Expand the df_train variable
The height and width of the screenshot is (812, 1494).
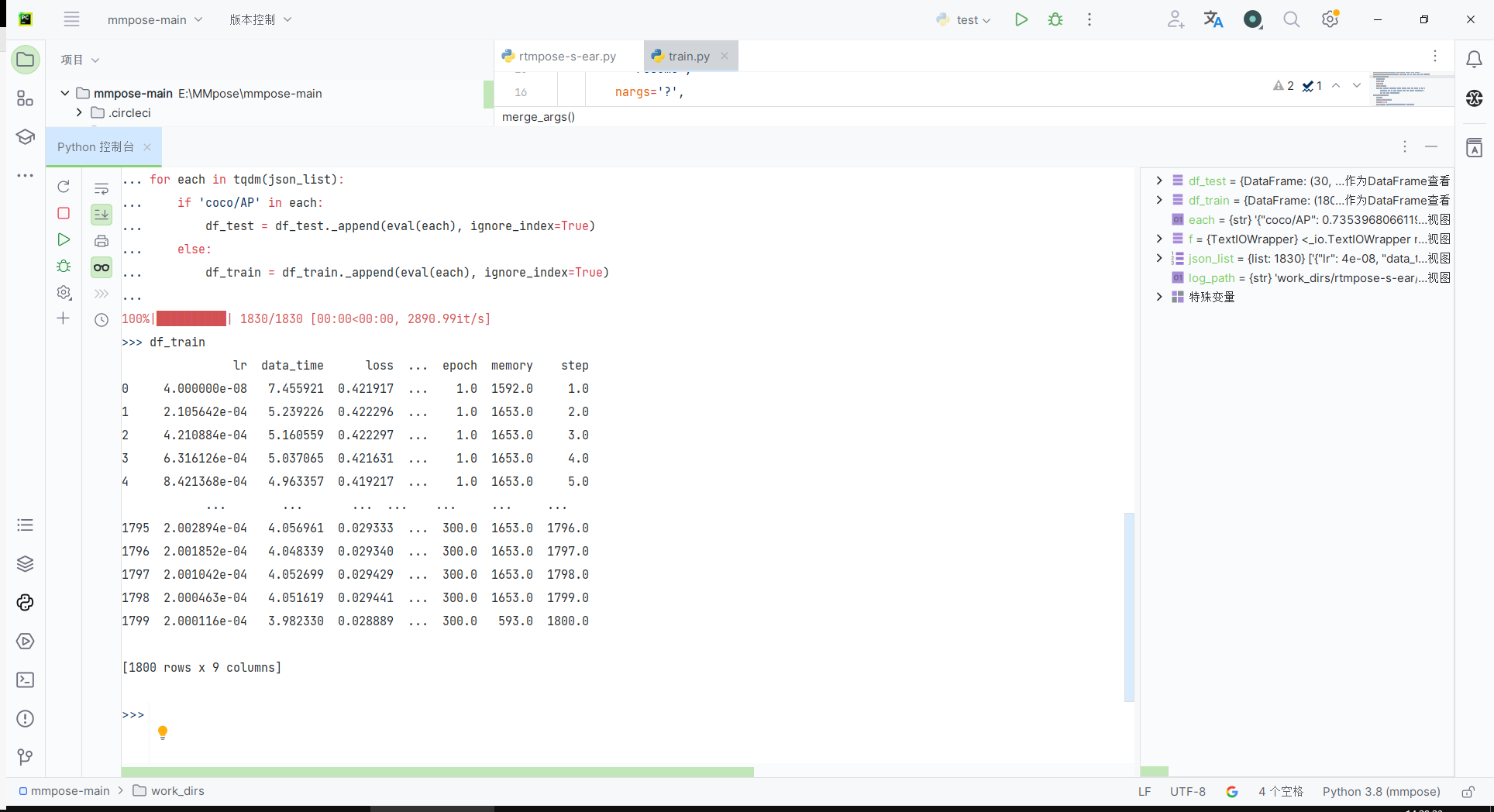click(x=1159, y=200)
